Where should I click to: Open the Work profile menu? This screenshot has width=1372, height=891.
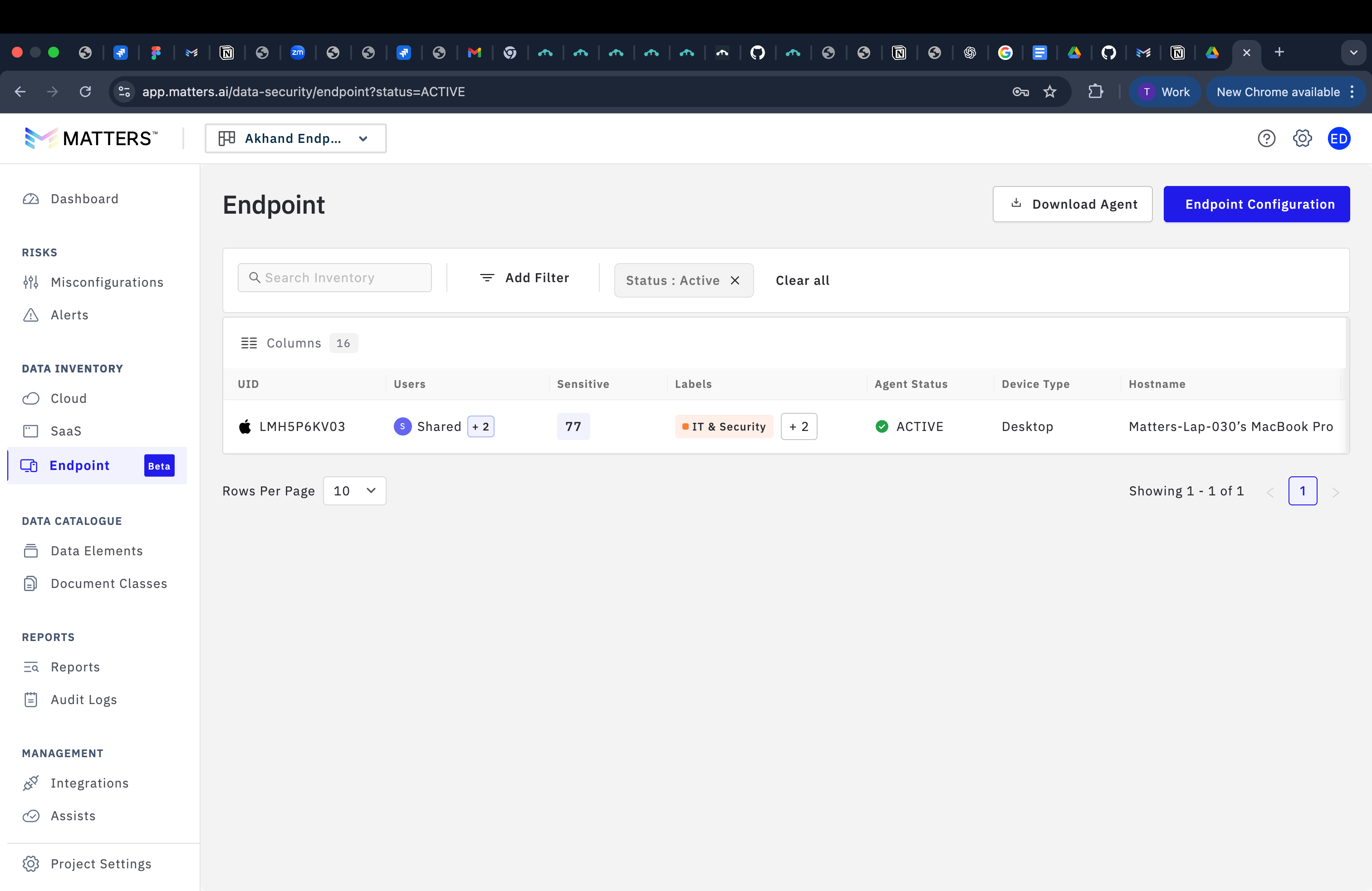tap(1165, 92)
